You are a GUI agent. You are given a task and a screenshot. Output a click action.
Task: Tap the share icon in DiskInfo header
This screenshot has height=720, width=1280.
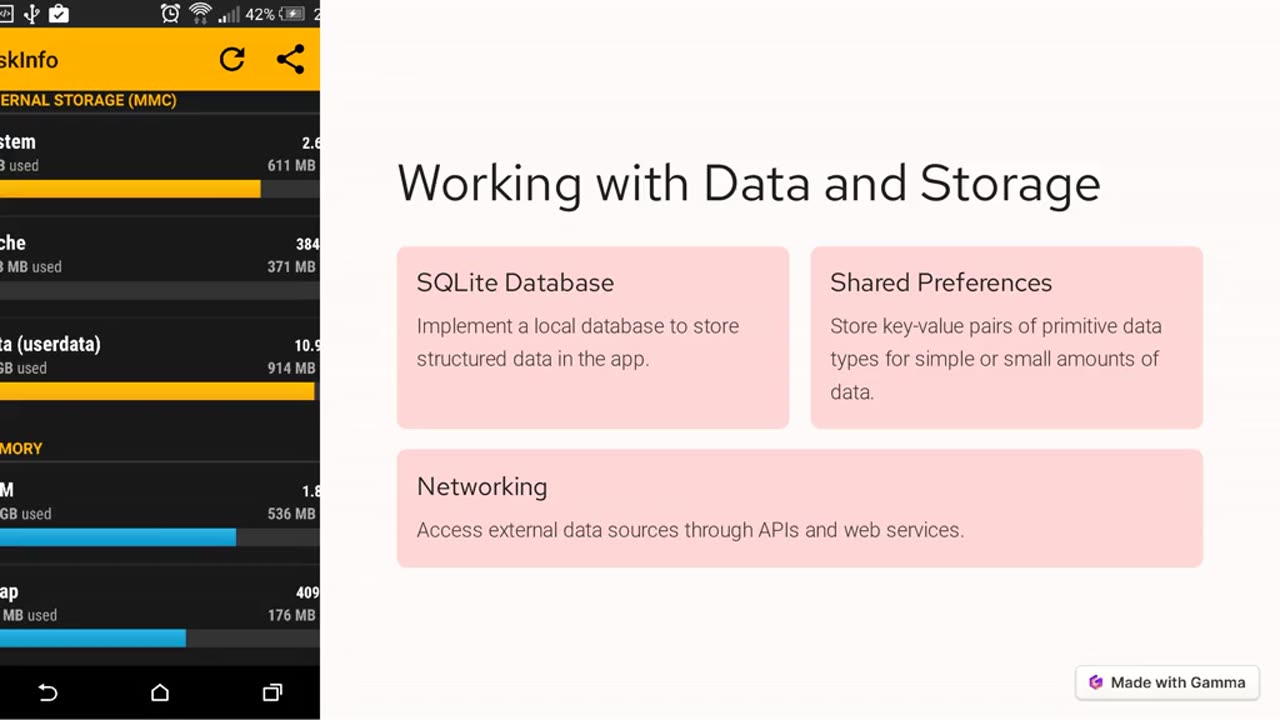pyautogui.click(x=291, y=60)
